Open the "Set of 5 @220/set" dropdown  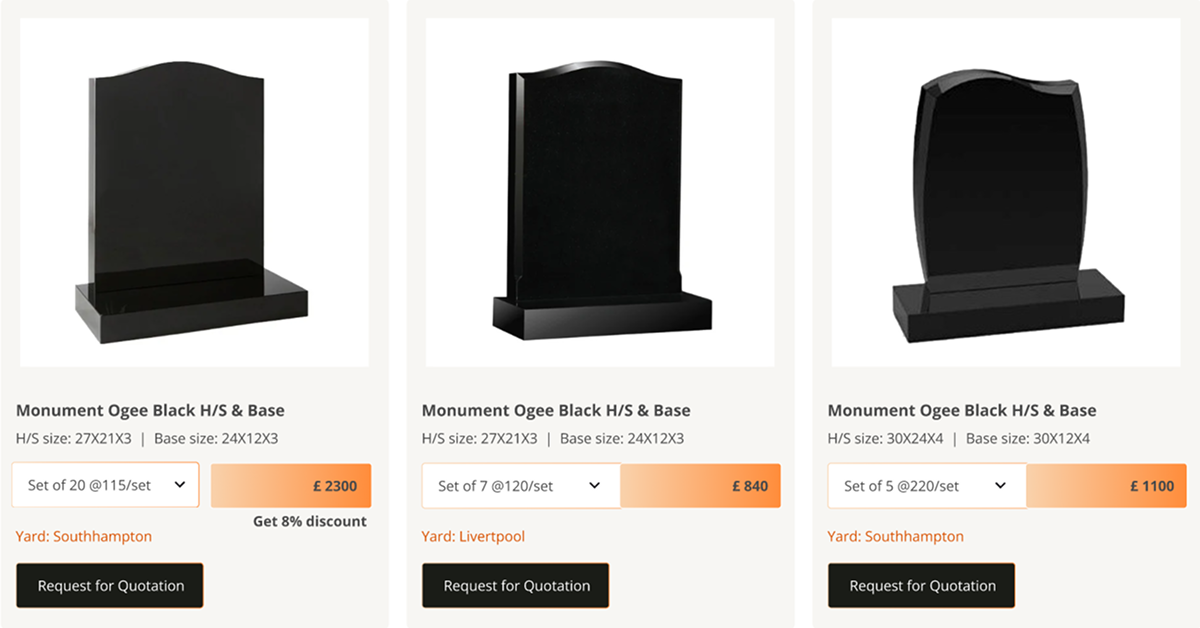tap(926, 486)
